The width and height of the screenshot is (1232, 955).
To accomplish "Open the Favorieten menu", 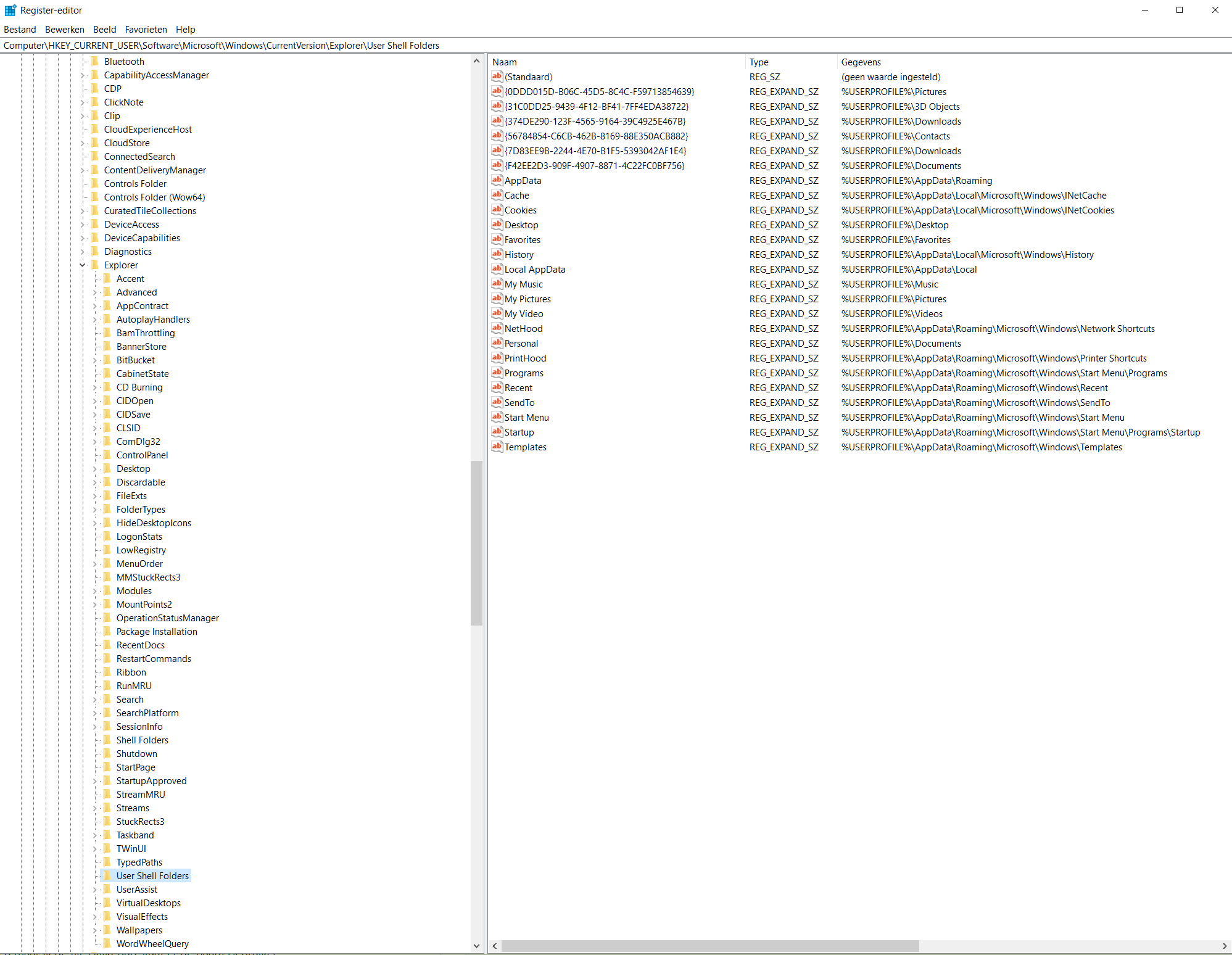I will point(146,29).
